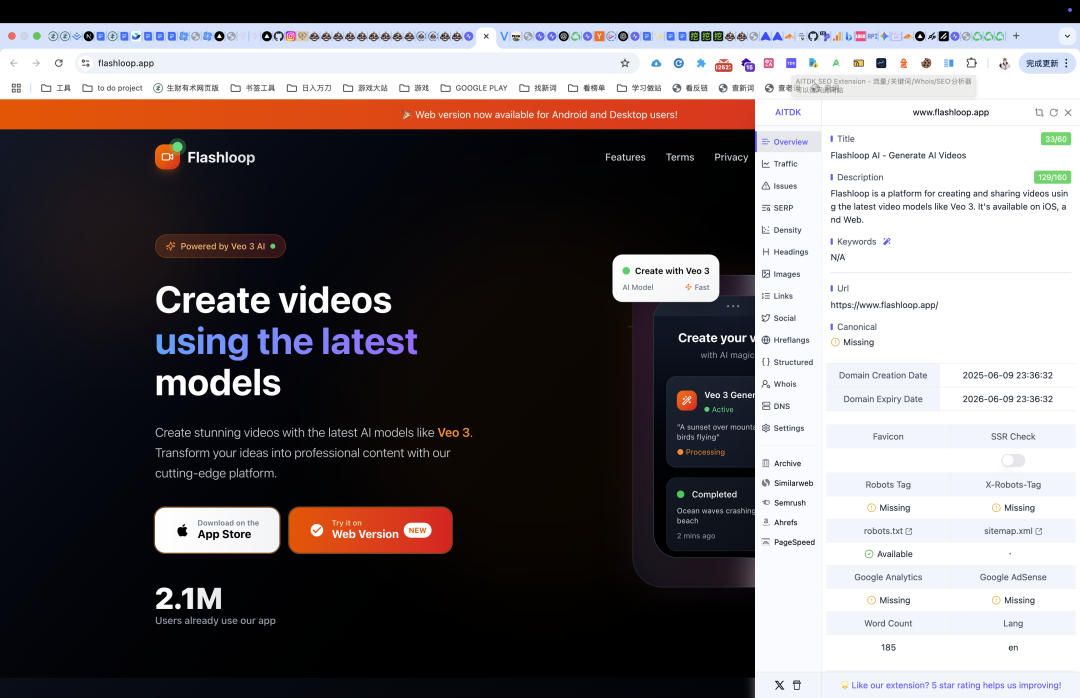The width and height of the screenshot is (1080, 698).
Task: Click the AITDK panel expand window icon
Action: click(1039, 112)
